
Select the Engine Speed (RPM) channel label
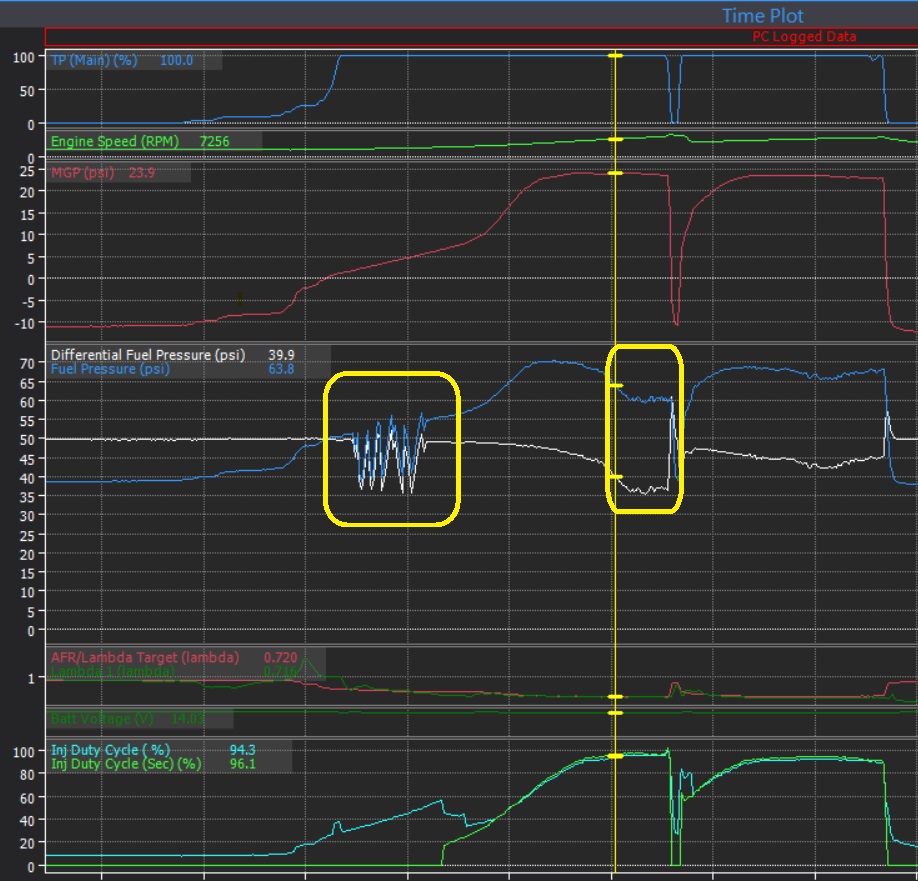[x=115, y=141]
